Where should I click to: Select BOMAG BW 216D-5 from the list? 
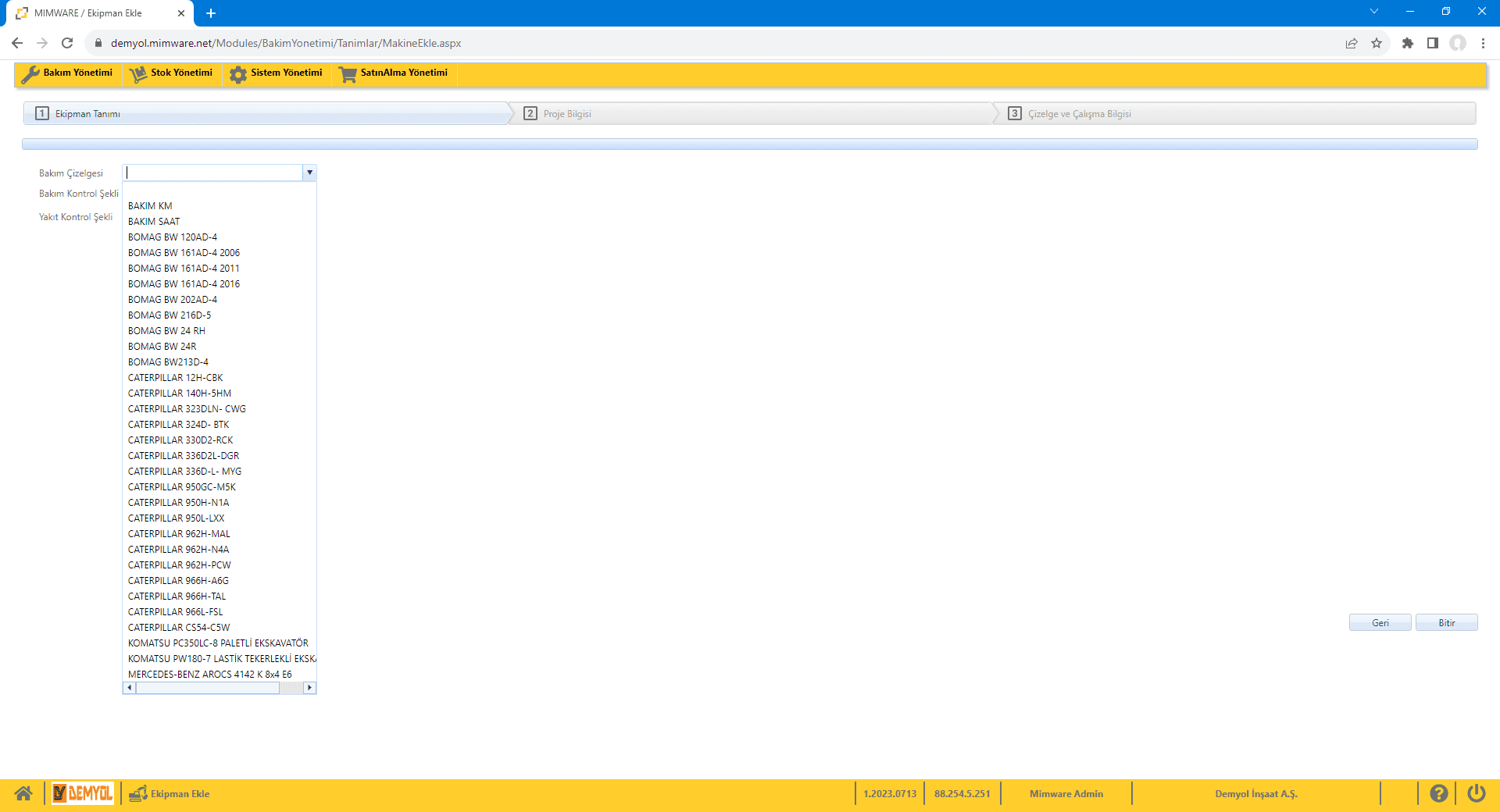pos(170,315)
